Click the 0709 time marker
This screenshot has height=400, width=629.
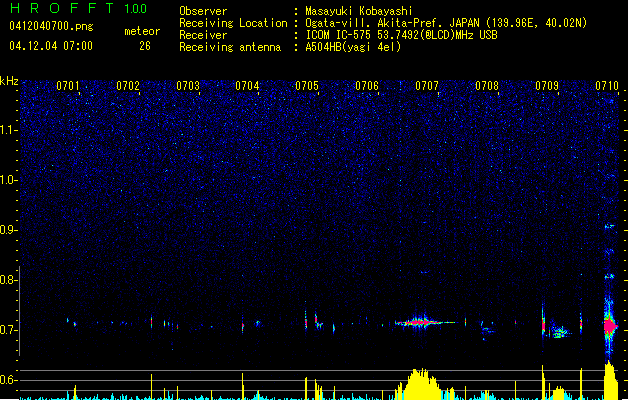point(547,86)
